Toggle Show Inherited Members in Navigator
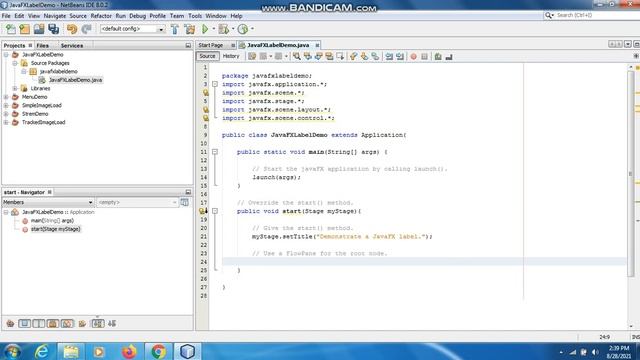Viewport: 640px width, 360px height. click(10, 324)
